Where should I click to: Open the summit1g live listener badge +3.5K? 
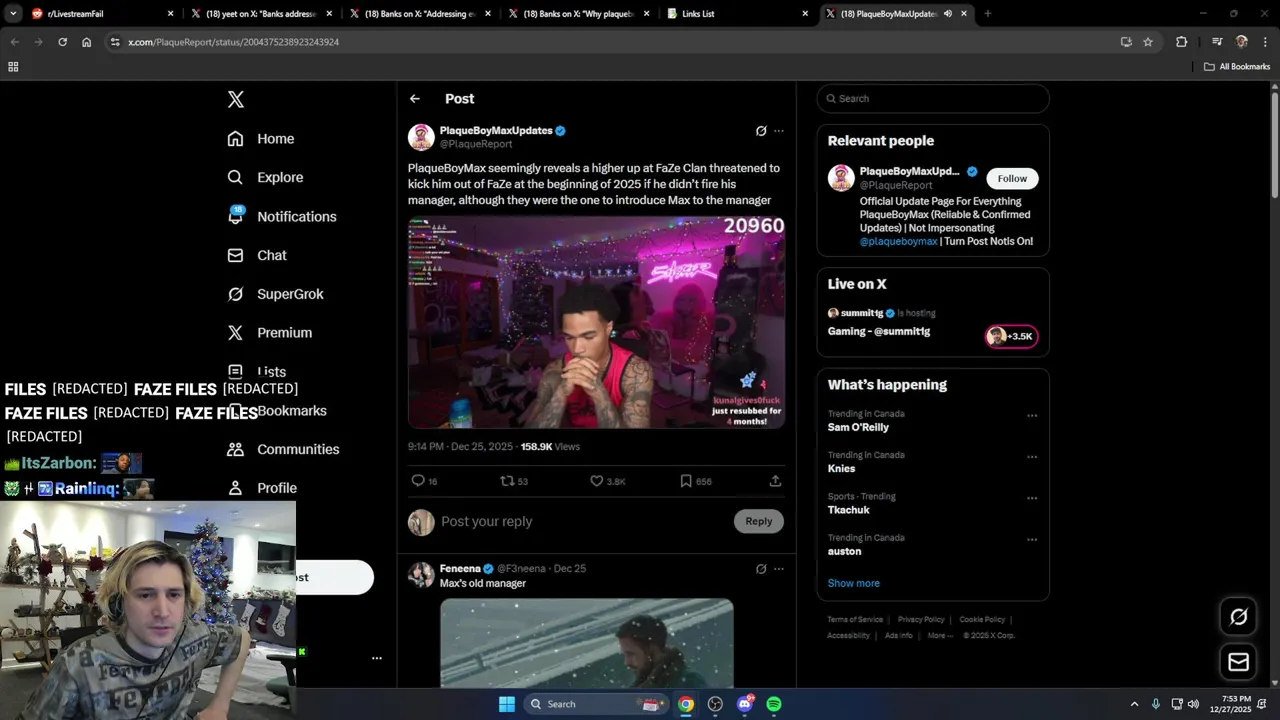click(x=1012, y=336)
